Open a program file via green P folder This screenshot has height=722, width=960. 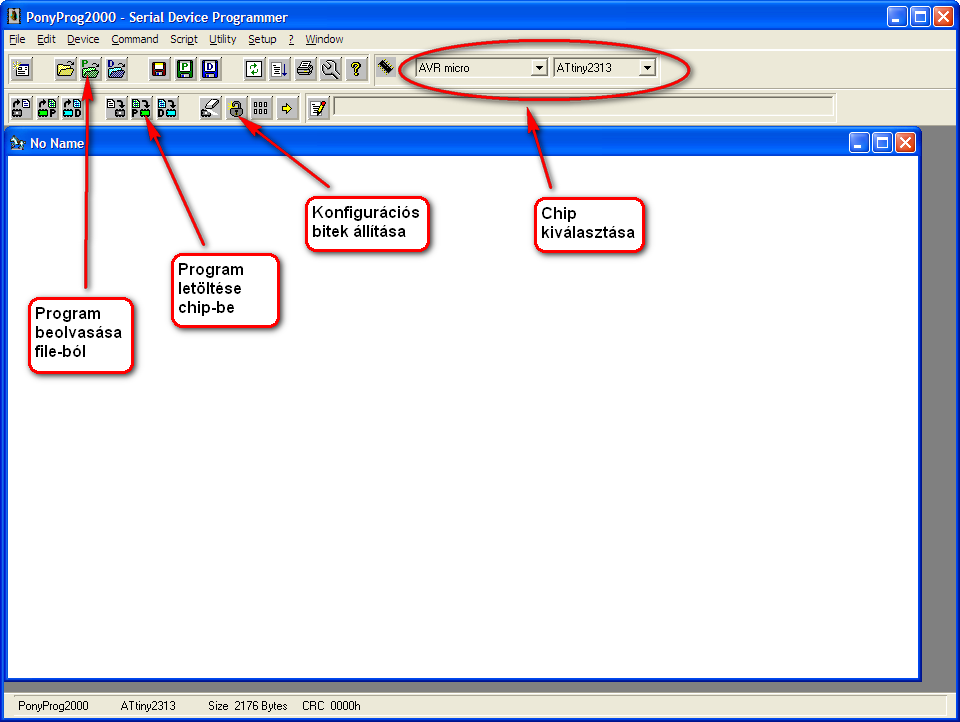coord(91,69)
